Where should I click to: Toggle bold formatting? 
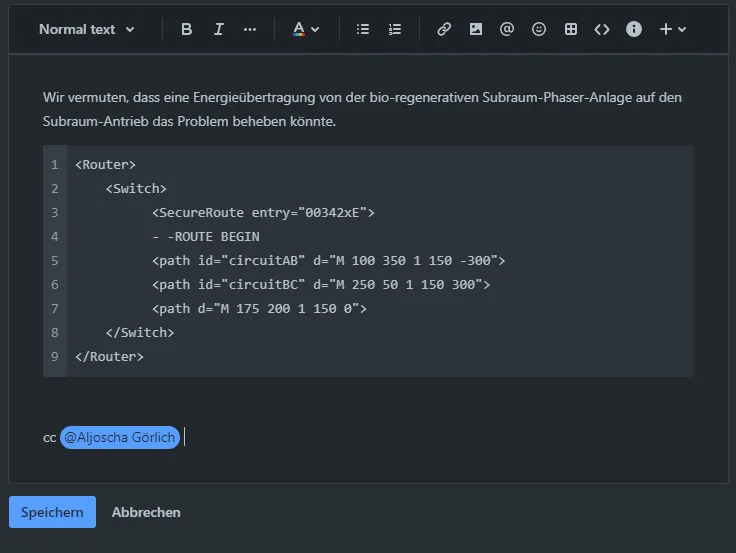(186, 30)
